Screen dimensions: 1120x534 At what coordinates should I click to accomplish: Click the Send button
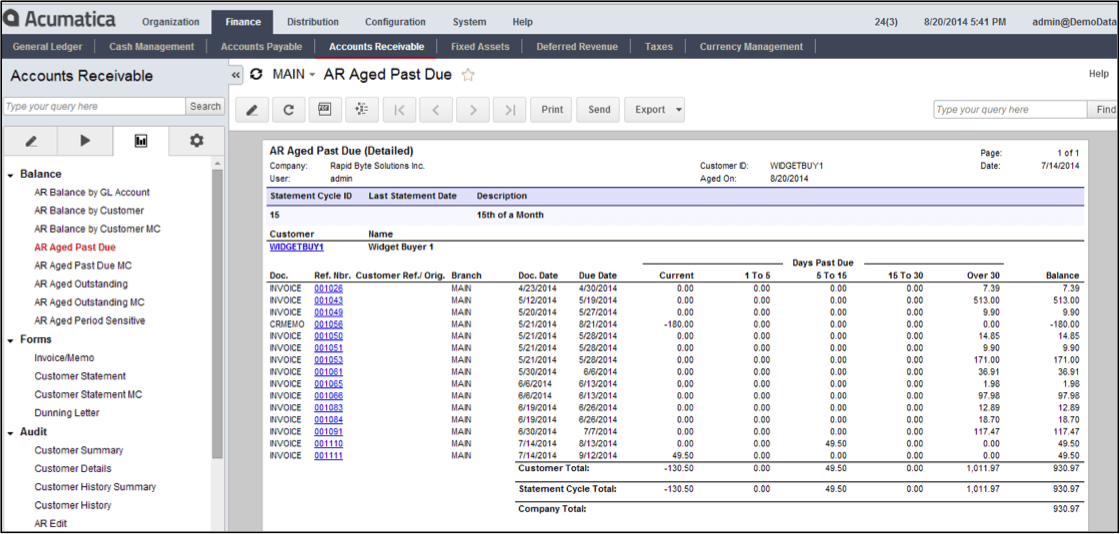599,110
